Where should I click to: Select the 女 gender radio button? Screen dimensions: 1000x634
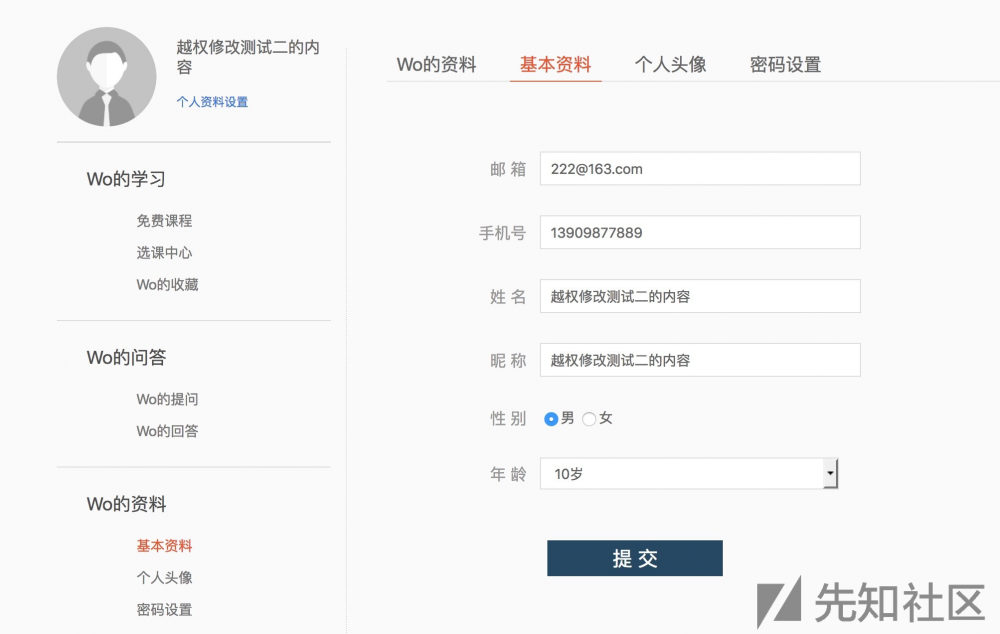589,419
